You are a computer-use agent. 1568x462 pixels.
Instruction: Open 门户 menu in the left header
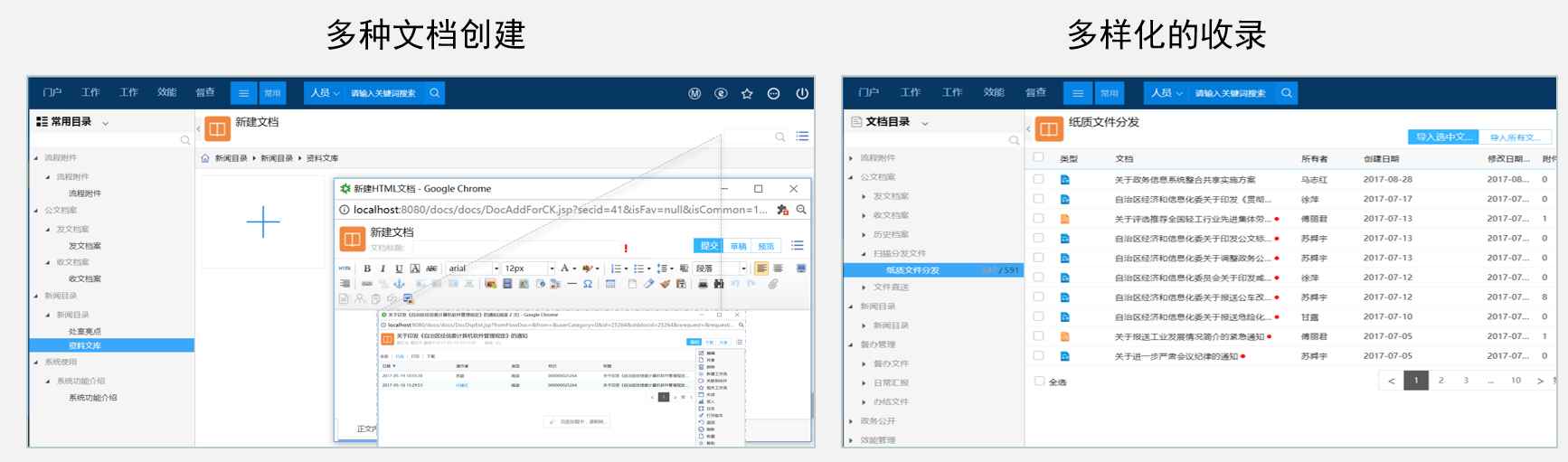click(52, 92)
